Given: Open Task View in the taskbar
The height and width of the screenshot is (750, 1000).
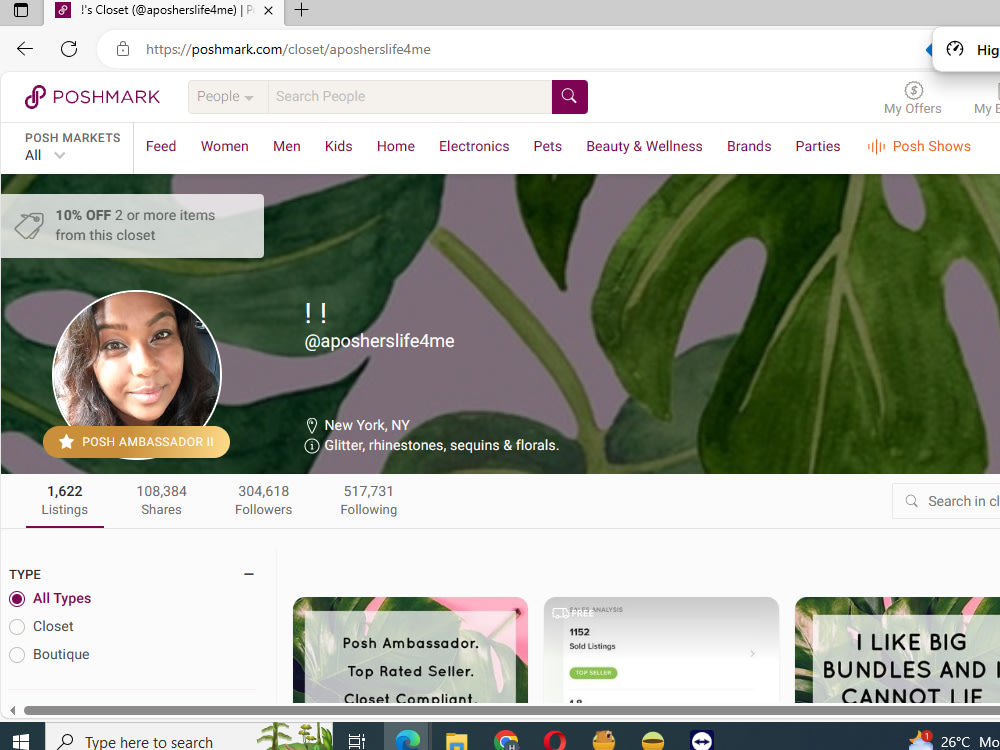Looking at the screenshot, I should point(357,741).
